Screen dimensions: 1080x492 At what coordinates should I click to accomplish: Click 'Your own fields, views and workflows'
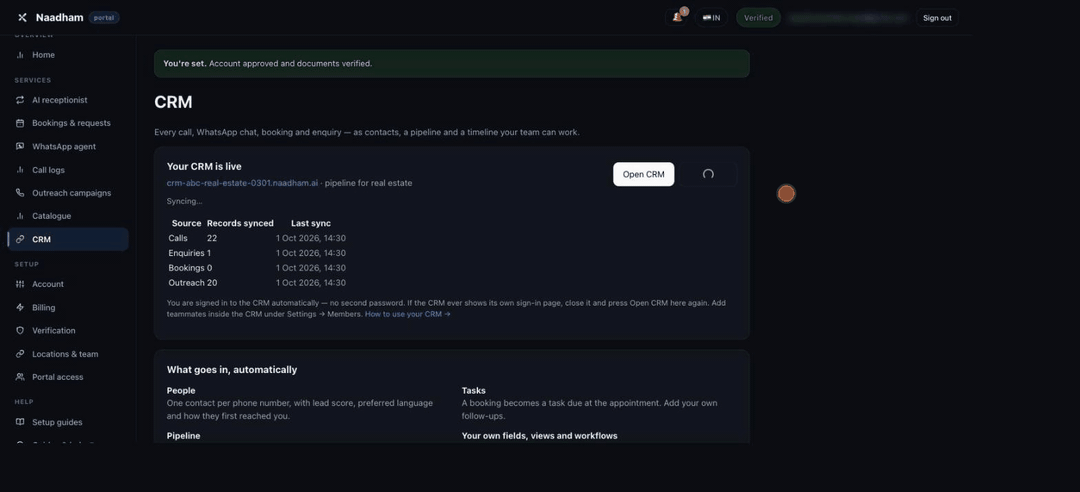[539, 436]
